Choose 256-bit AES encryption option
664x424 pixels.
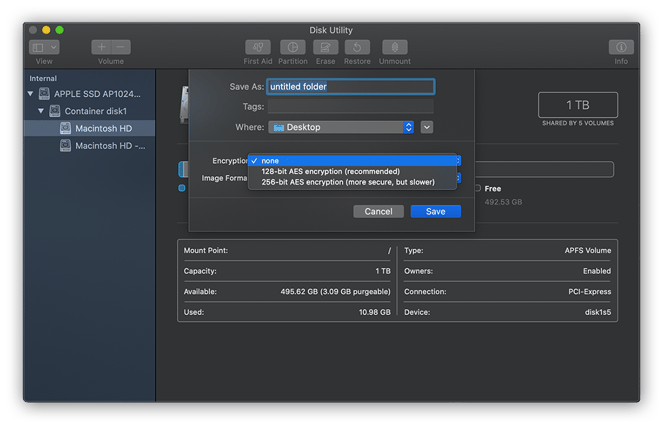click(352, 182)
